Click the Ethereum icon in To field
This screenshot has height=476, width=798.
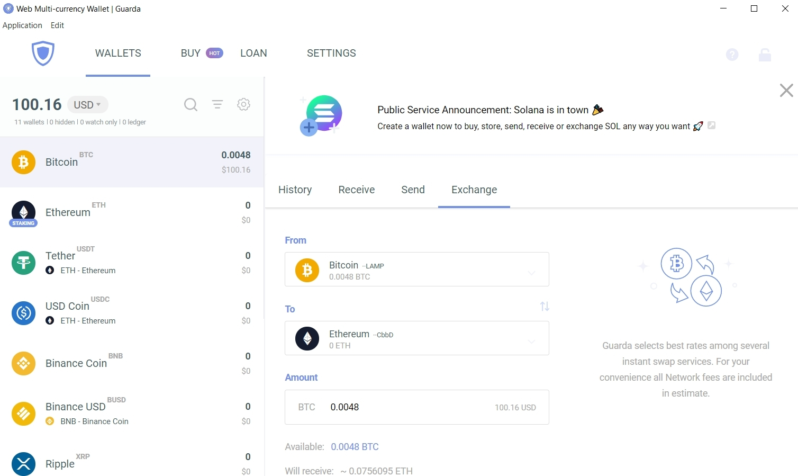[x=307, y=339]
